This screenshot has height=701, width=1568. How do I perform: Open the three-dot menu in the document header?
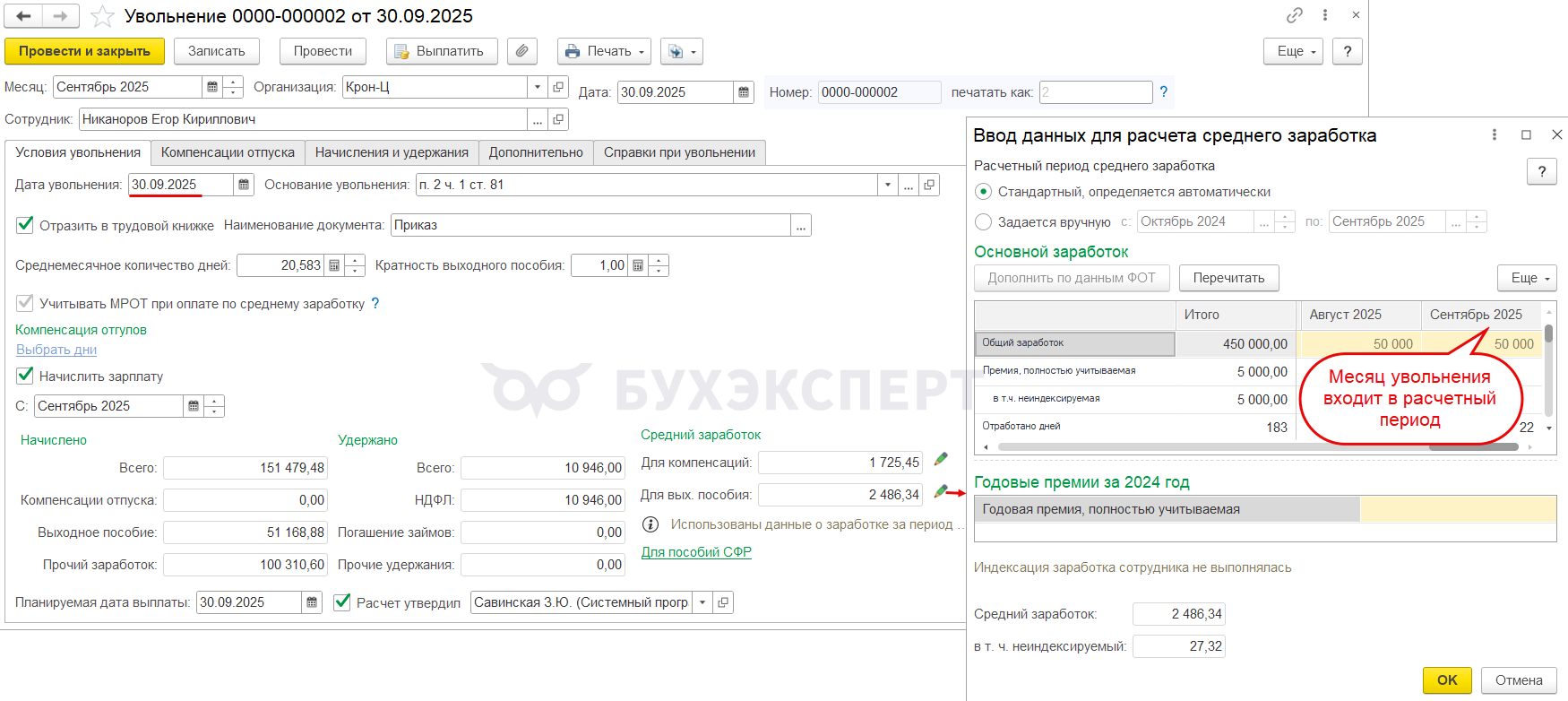1325,15
